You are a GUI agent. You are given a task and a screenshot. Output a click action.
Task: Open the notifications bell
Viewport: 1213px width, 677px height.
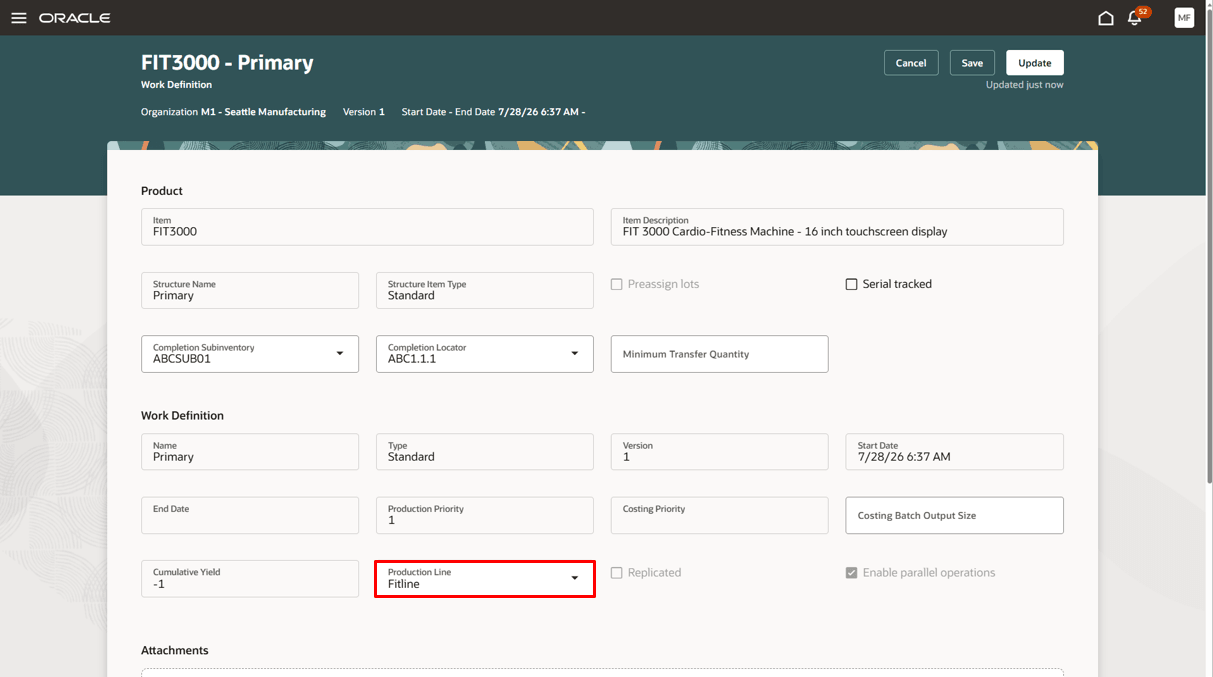coord(1134,18)
